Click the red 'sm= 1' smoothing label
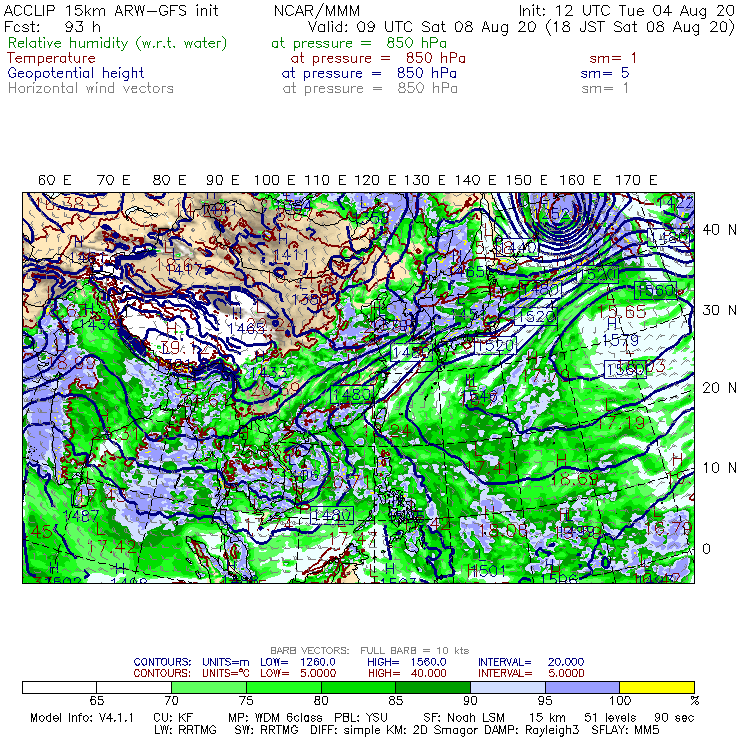This screenshot has width=740, height=740. (x=613, y=58)
